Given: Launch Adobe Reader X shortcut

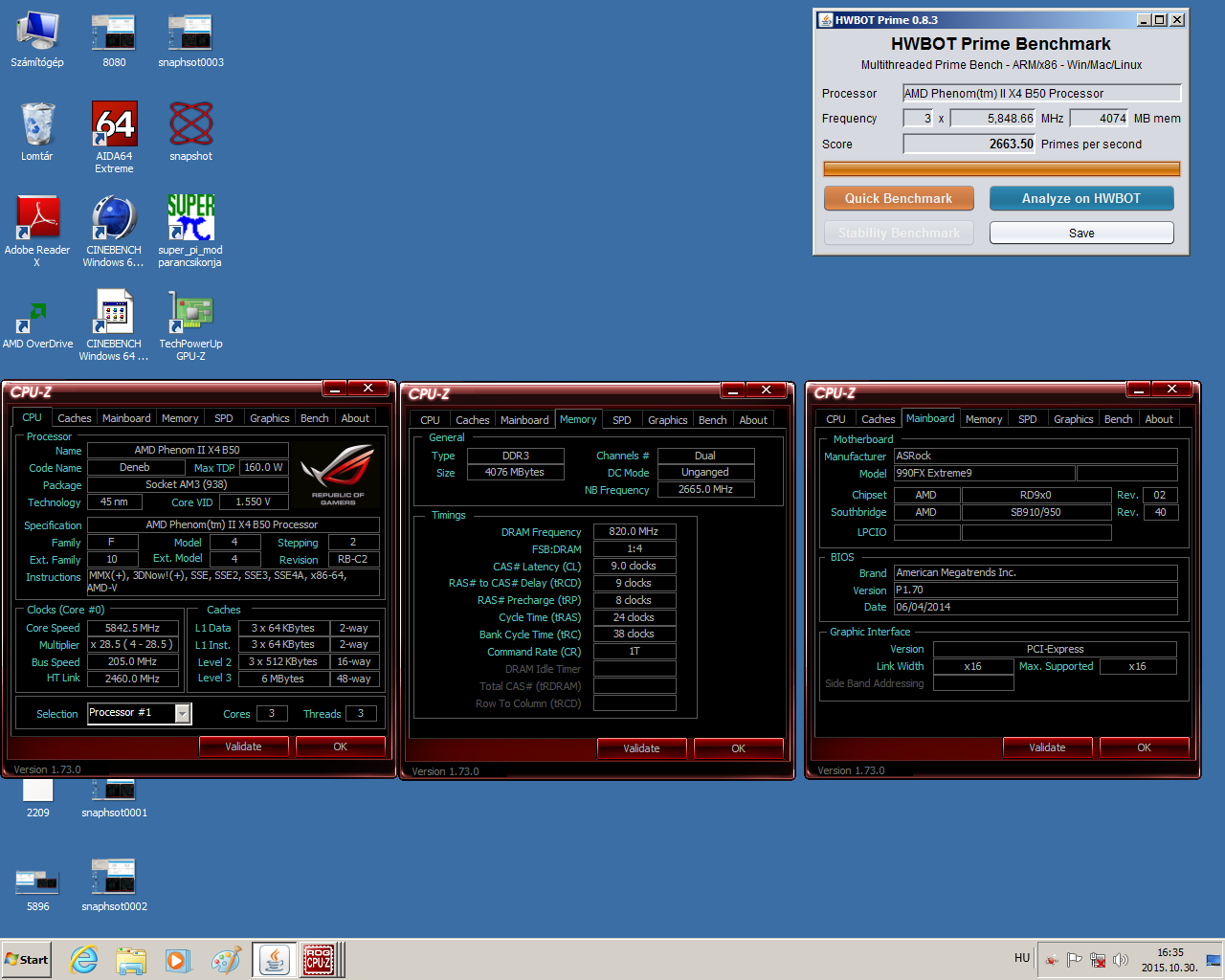Looking at the screenshot, I should pos(37,230).
